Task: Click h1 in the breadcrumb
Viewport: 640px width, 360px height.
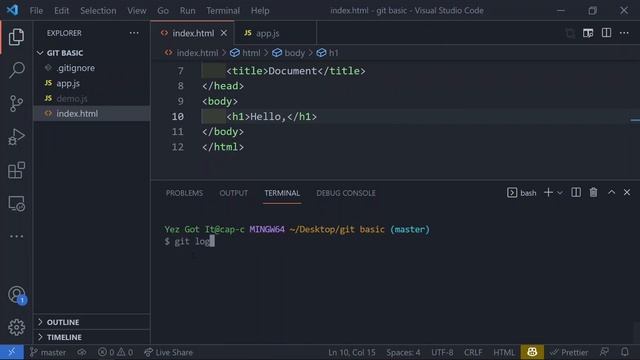Action: click(x=328, y=53)
